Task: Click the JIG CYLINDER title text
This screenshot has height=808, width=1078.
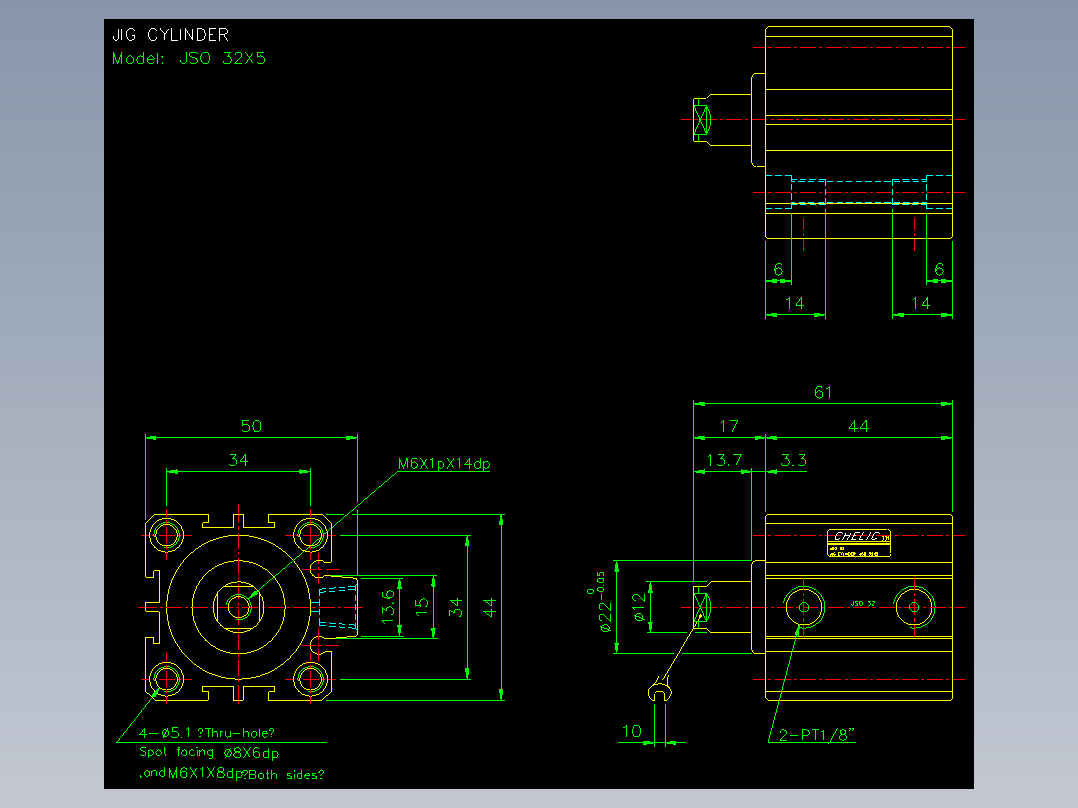Action: point(170,35)
